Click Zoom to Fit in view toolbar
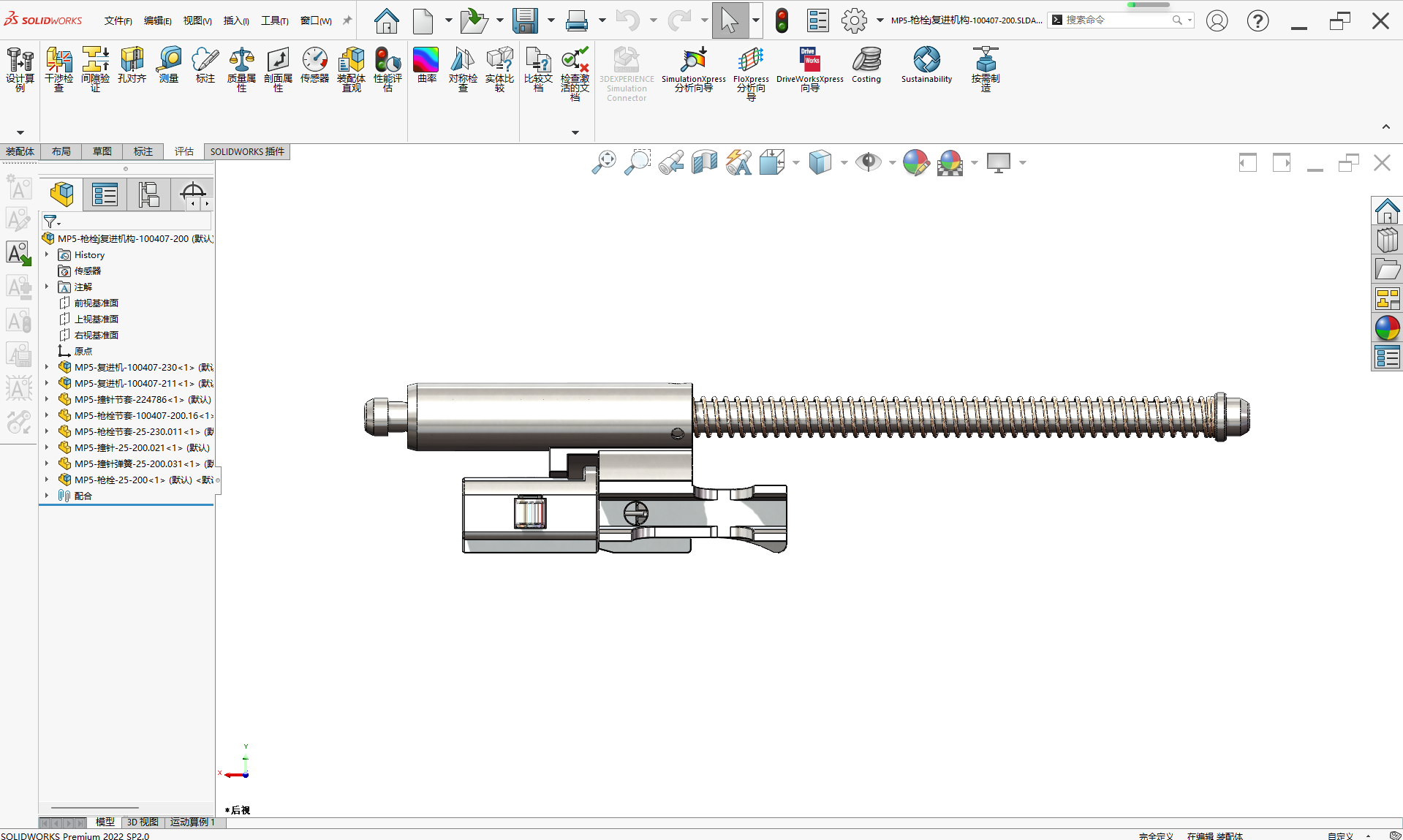 [604, 162]
